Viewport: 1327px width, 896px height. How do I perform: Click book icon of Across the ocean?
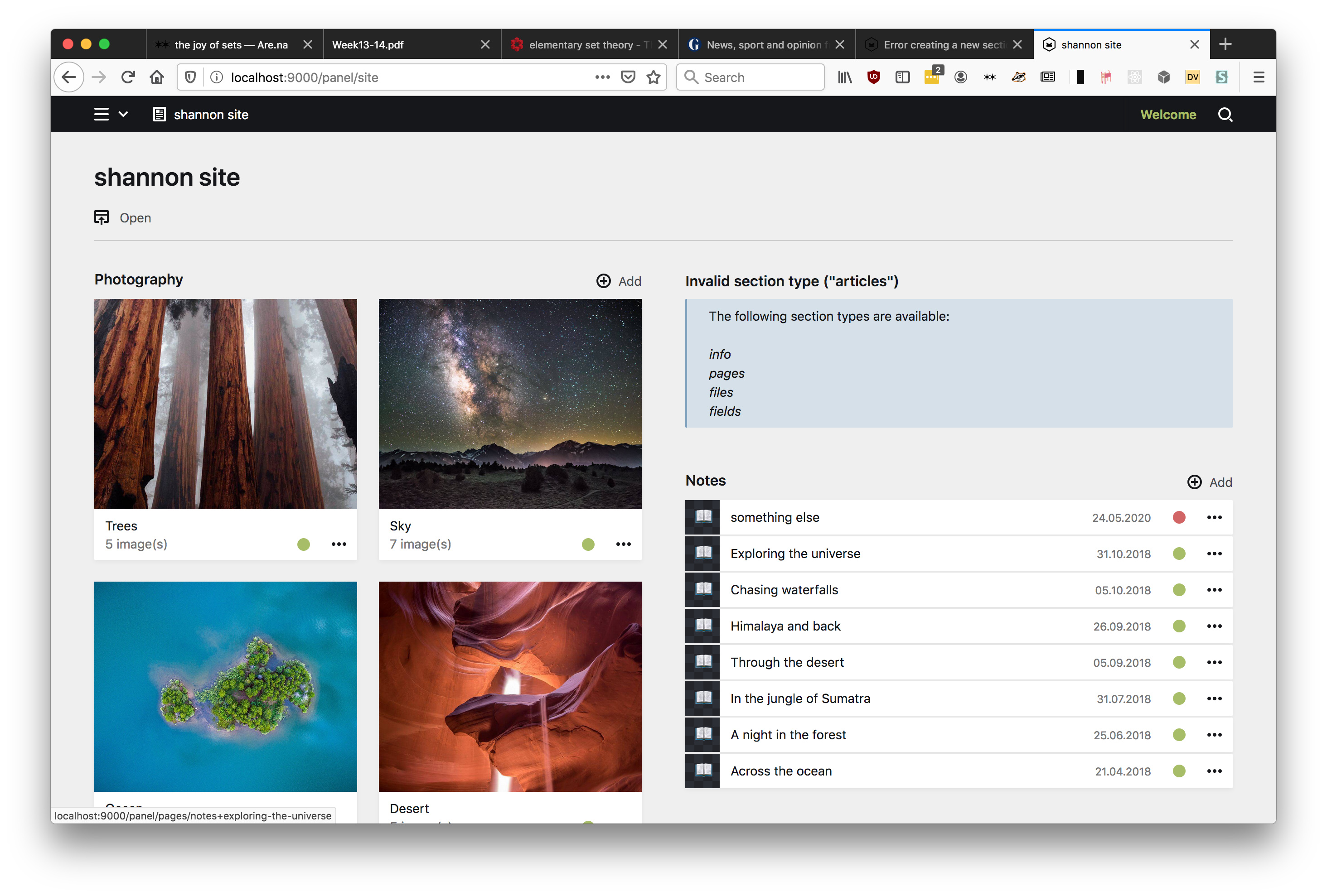point(703,771)
